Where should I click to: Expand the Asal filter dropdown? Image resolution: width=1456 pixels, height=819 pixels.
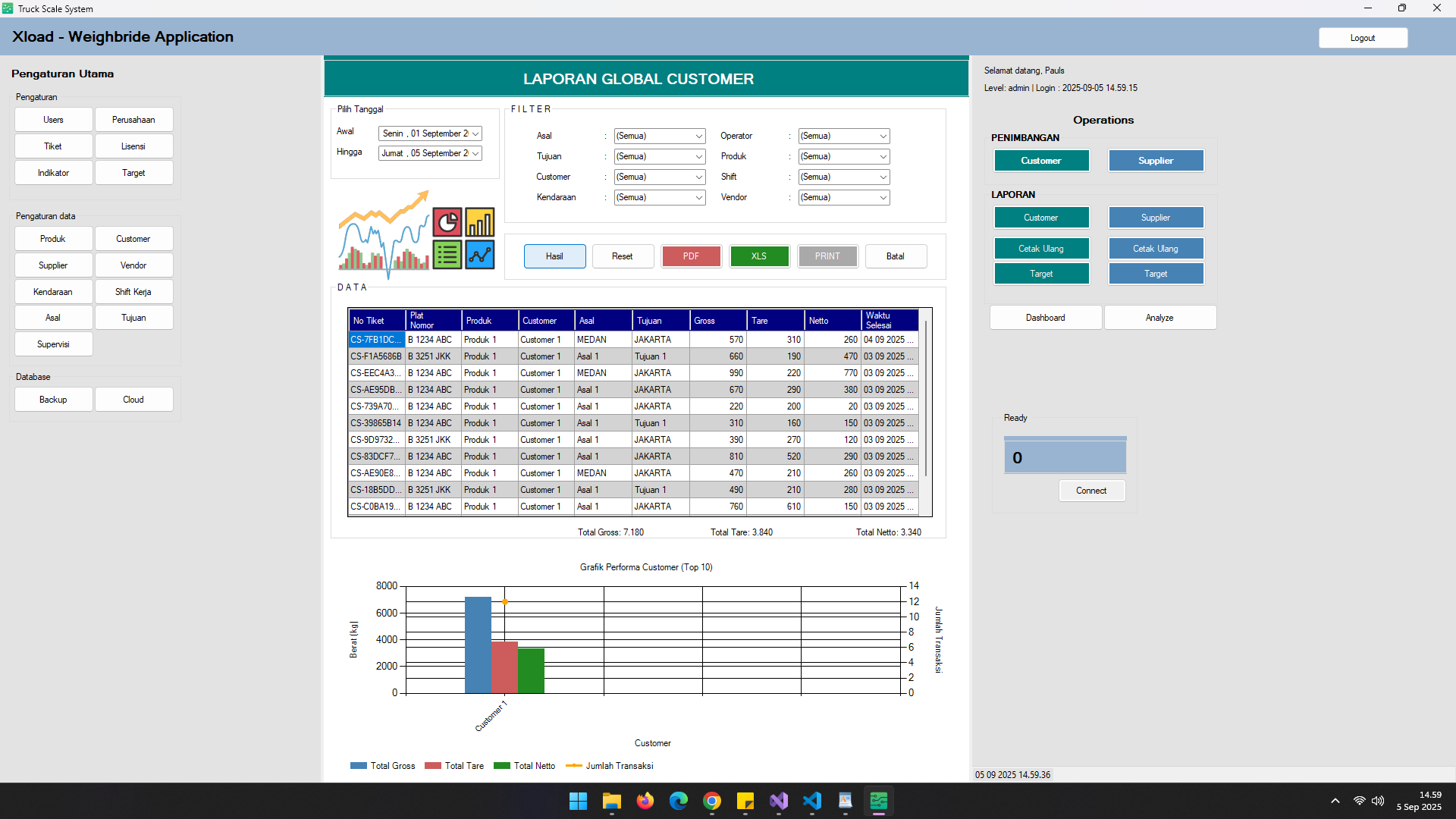click(x=698, y=136)
